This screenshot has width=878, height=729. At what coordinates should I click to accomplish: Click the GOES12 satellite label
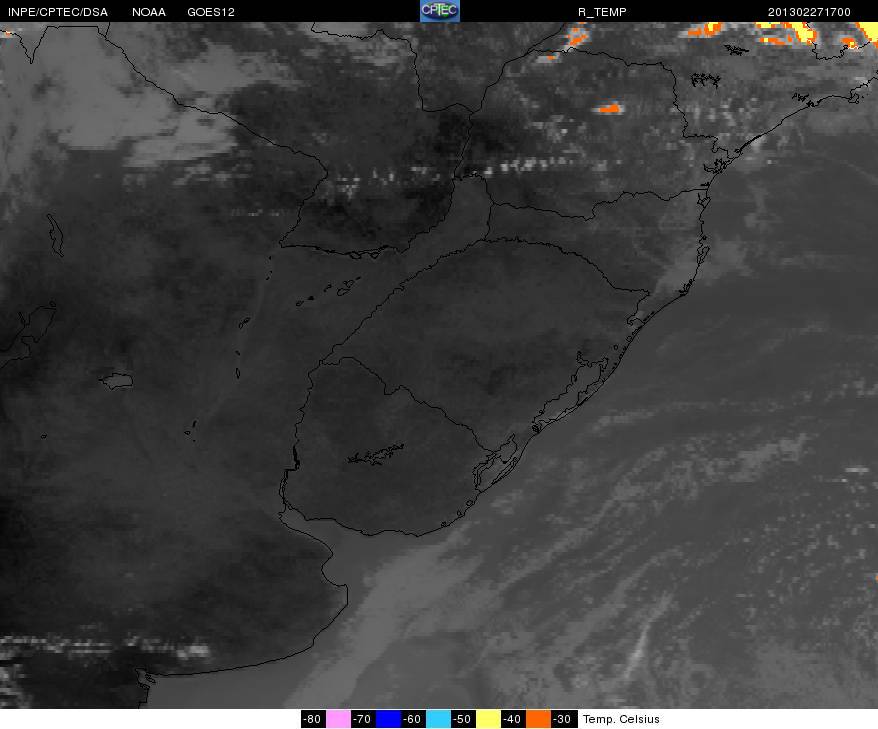(x=211, y=12)
